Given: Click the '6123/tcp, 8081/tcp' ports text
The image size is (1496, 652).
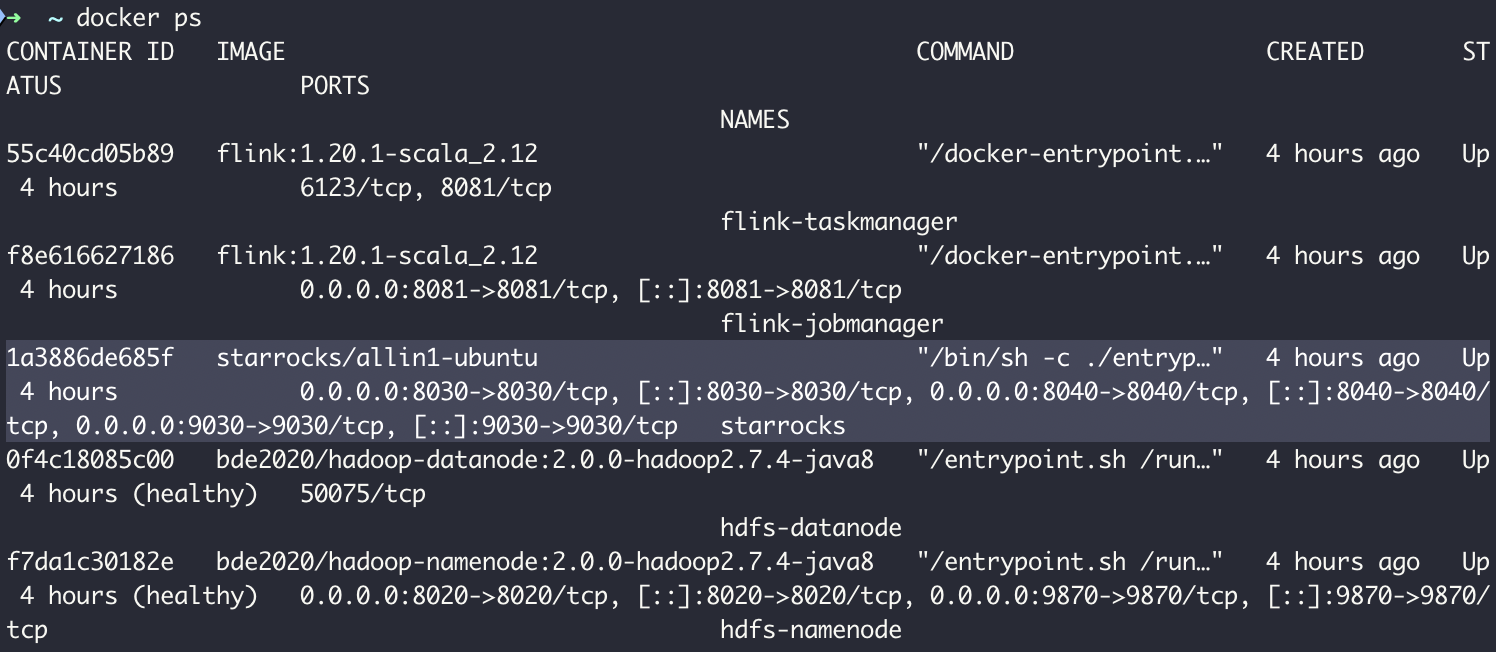Looking at the screenshot, I should click(426, 187).
